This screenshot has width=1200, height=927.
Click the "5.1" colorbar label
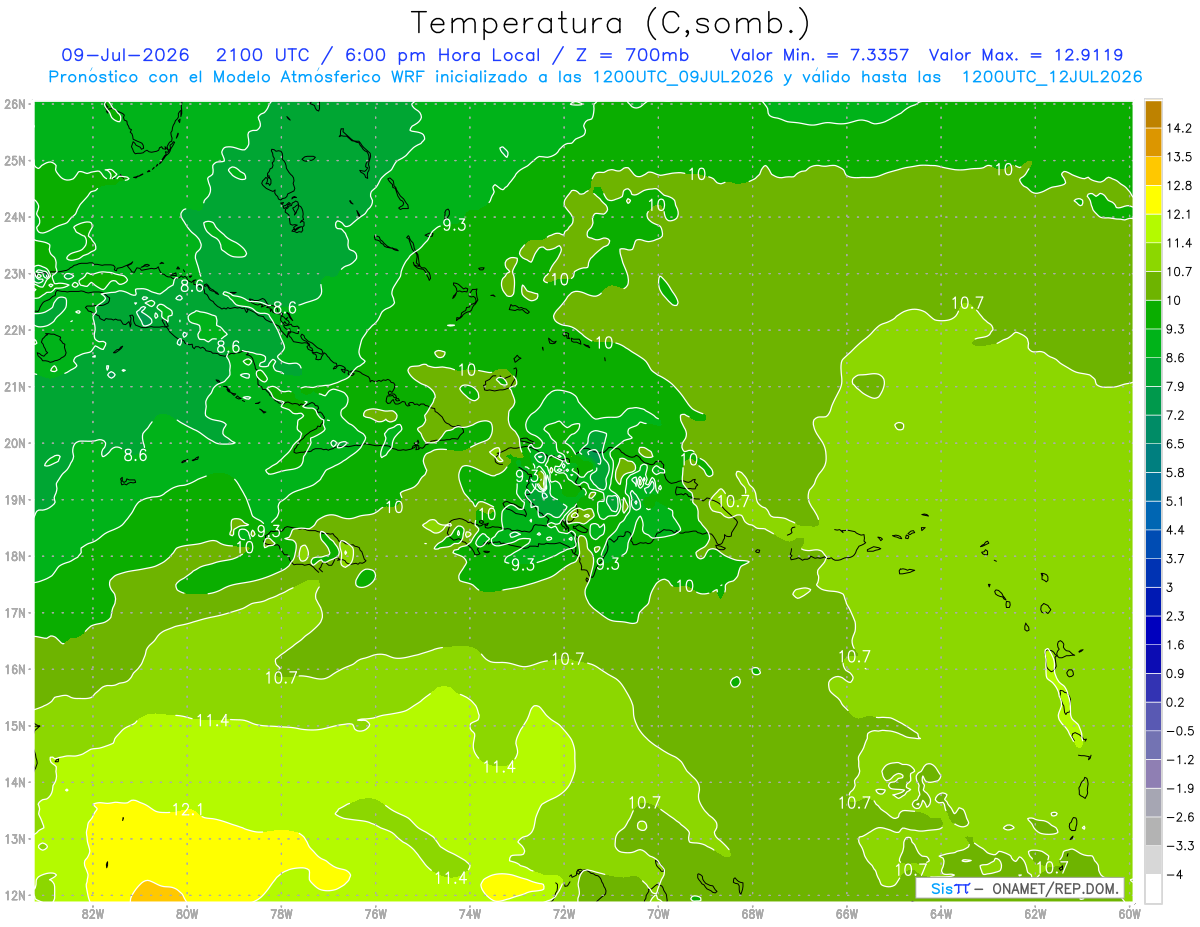pyautogui.click(x=1175, y=500)
